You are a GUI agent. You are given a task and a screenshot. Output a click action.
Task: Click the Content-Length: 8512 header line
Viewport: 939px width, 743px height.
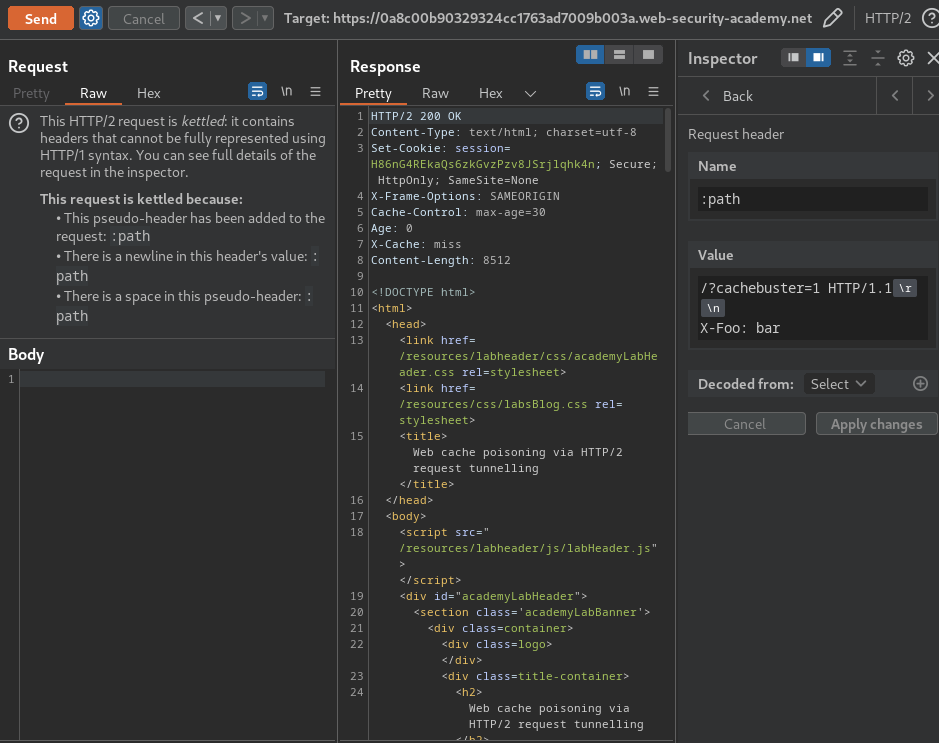[x=441, y=260]
